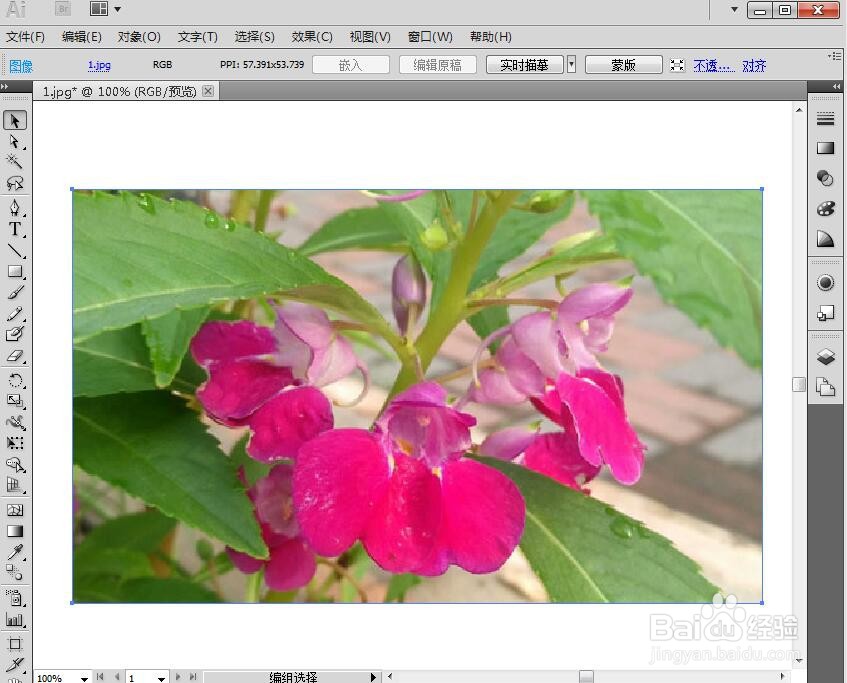This screenshot has height=683, width=847.
Task: Click the 编辑原稿 button
Action: [x=438, y=65]
